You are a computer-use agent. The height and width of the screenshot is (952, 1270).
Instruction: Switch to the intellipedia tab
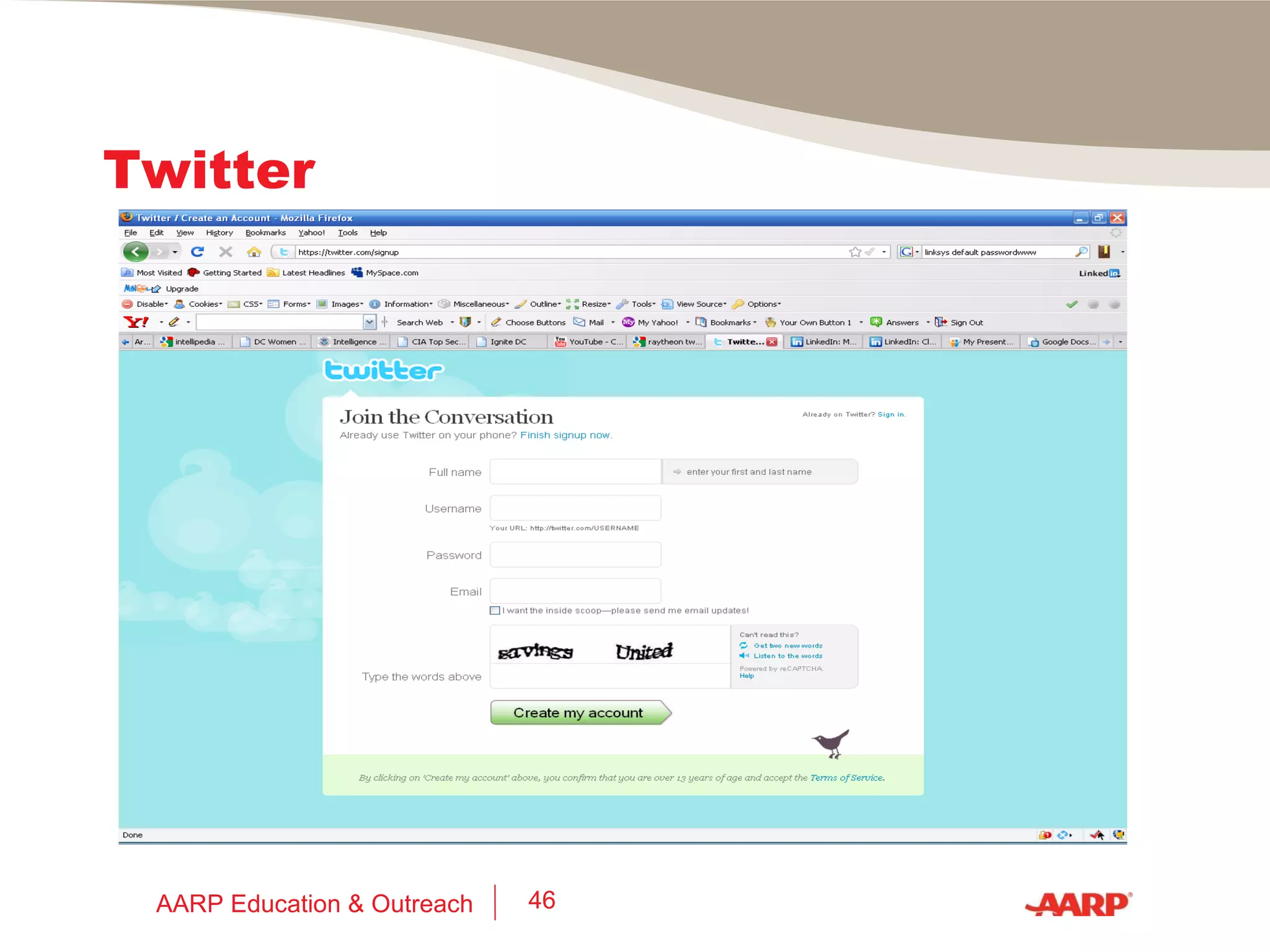coord(193,342)
